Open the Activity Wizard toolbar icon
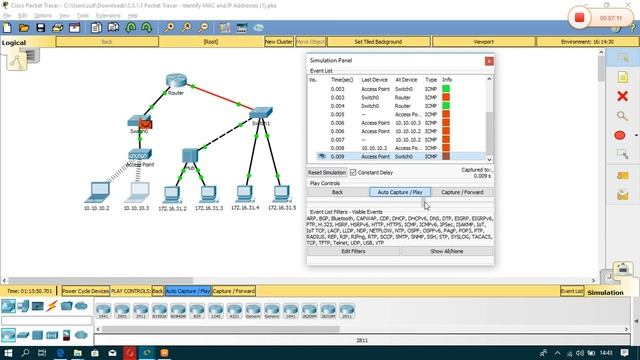Screen dimensions: 640x360 click(x=75, y=28)
